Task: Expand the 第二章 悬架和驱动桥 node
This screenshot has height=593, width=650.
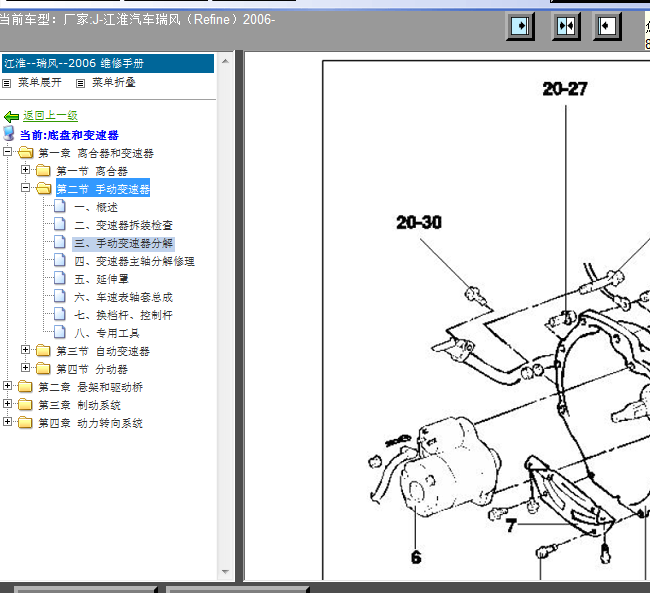Action: click(7, 386)
